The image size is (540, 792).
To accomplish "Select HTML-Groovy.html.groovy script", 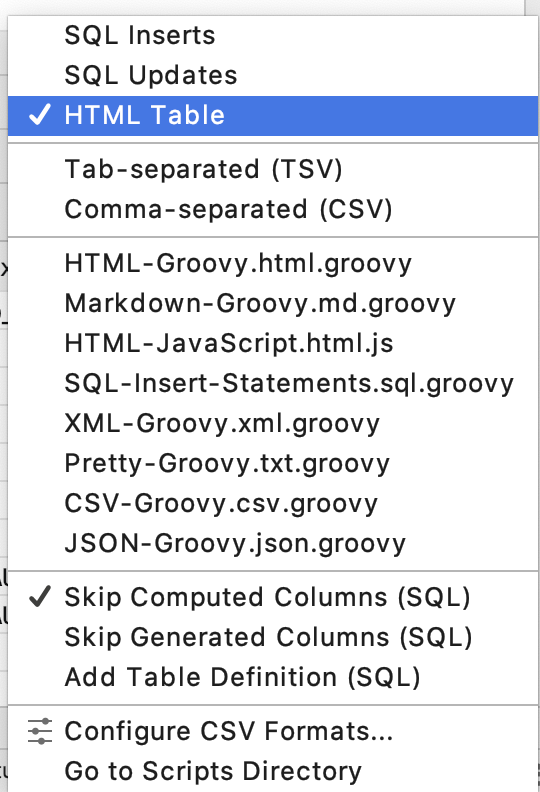I will (273, 263).
